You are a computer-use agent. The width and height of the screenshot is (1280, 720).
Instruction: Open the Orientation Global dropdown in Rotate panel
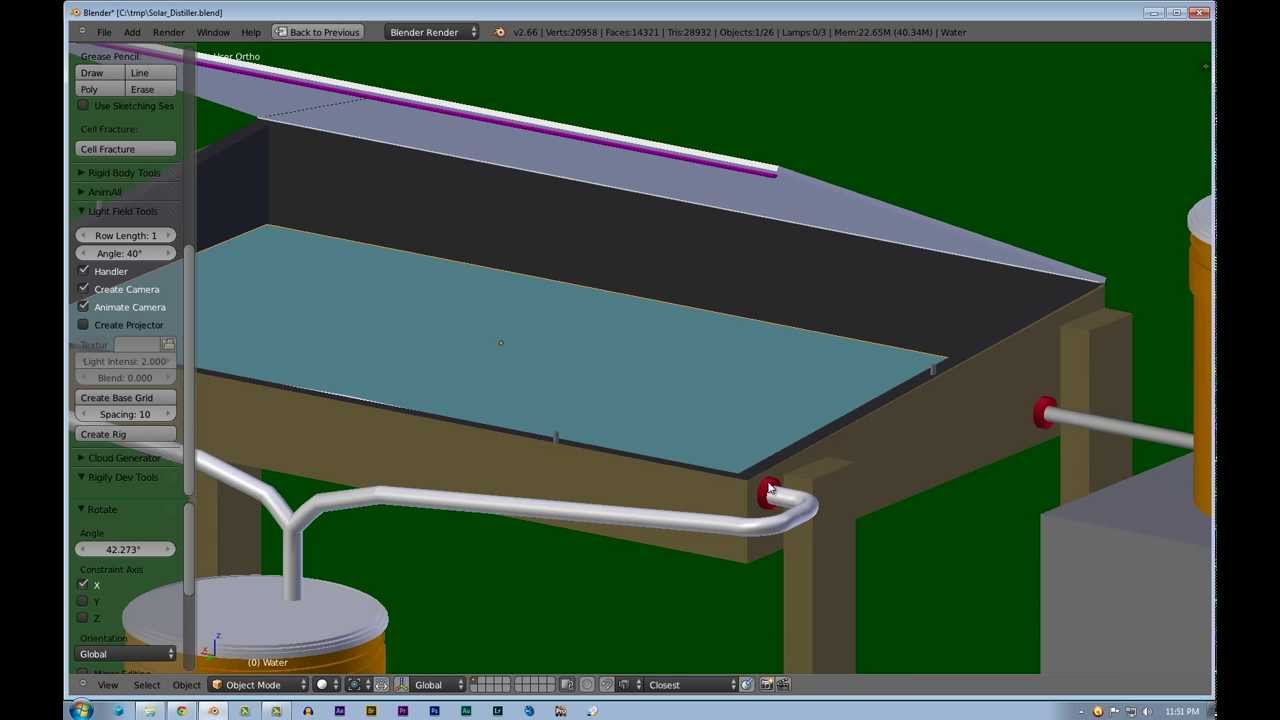(x=126, y=654)
